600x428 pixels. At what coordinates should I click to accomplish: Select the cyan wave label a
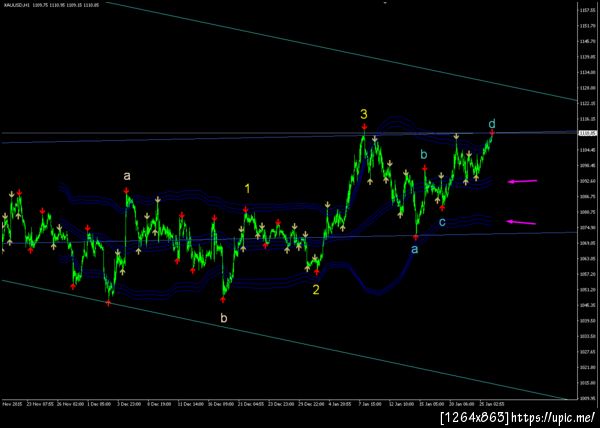414,249
